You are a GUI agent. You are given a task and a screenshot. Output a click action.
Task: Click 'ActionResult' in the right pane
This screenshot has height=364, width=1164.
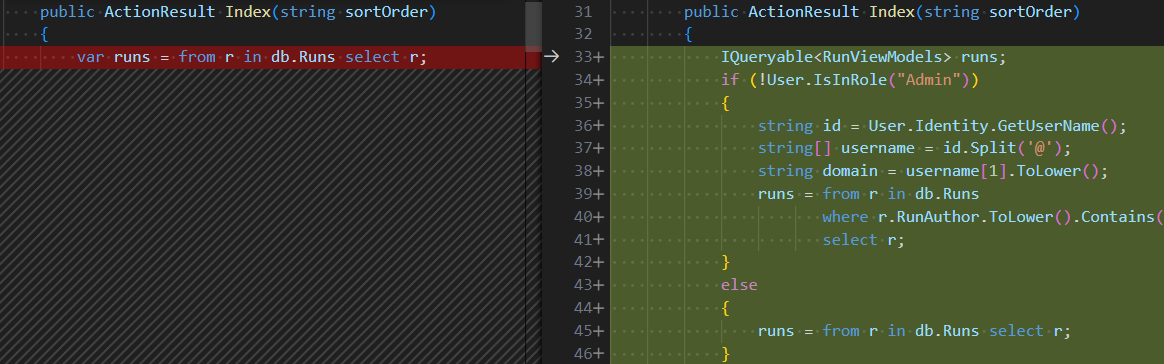click(x=804, y=12)
